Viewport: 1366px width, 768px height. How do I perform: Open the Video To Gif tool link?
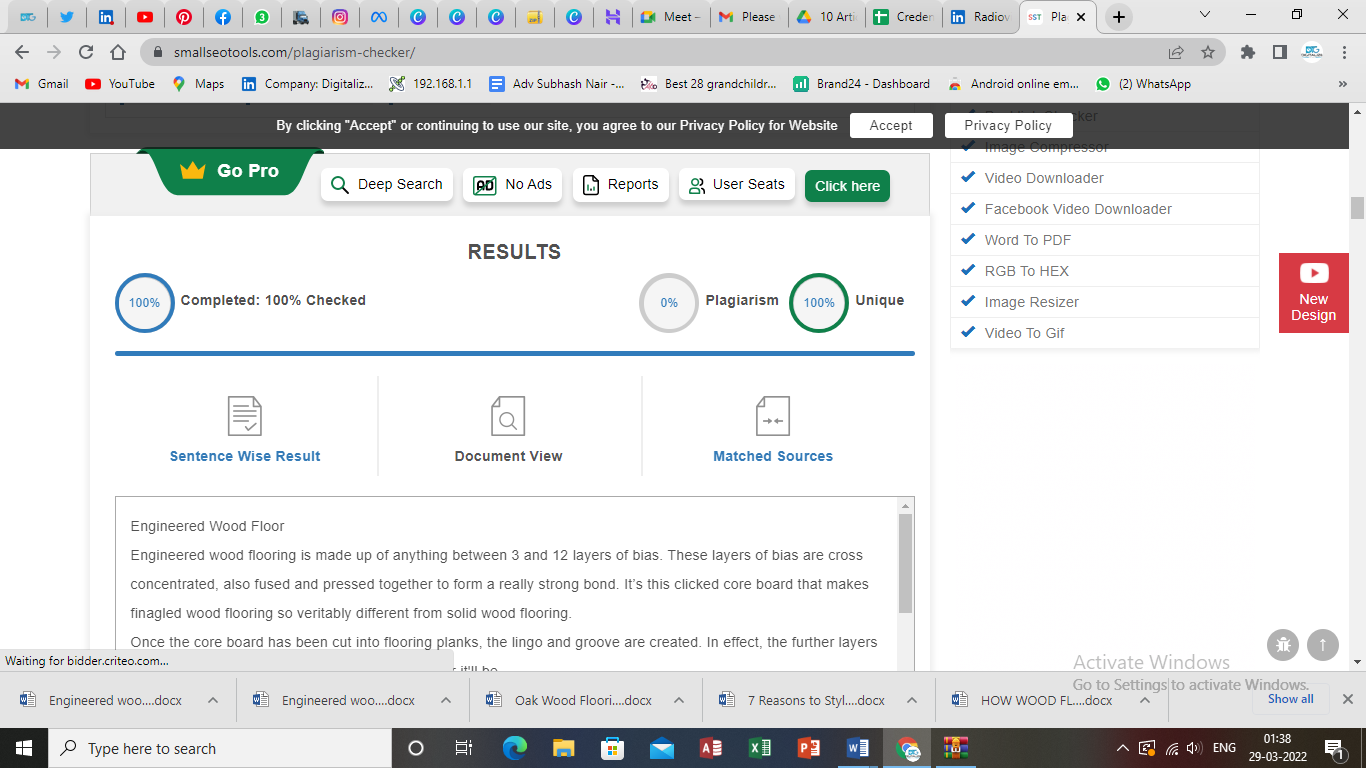1025,333
